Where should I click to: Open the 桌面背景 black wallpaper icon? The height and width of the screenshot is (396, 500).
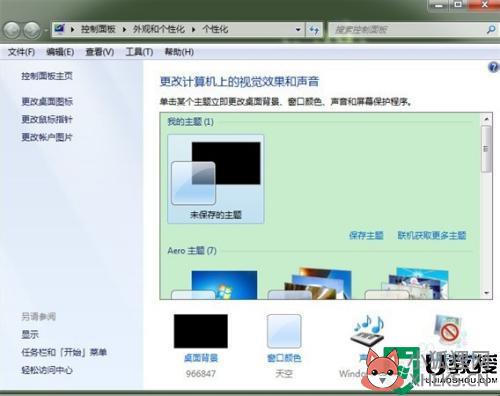201,331
